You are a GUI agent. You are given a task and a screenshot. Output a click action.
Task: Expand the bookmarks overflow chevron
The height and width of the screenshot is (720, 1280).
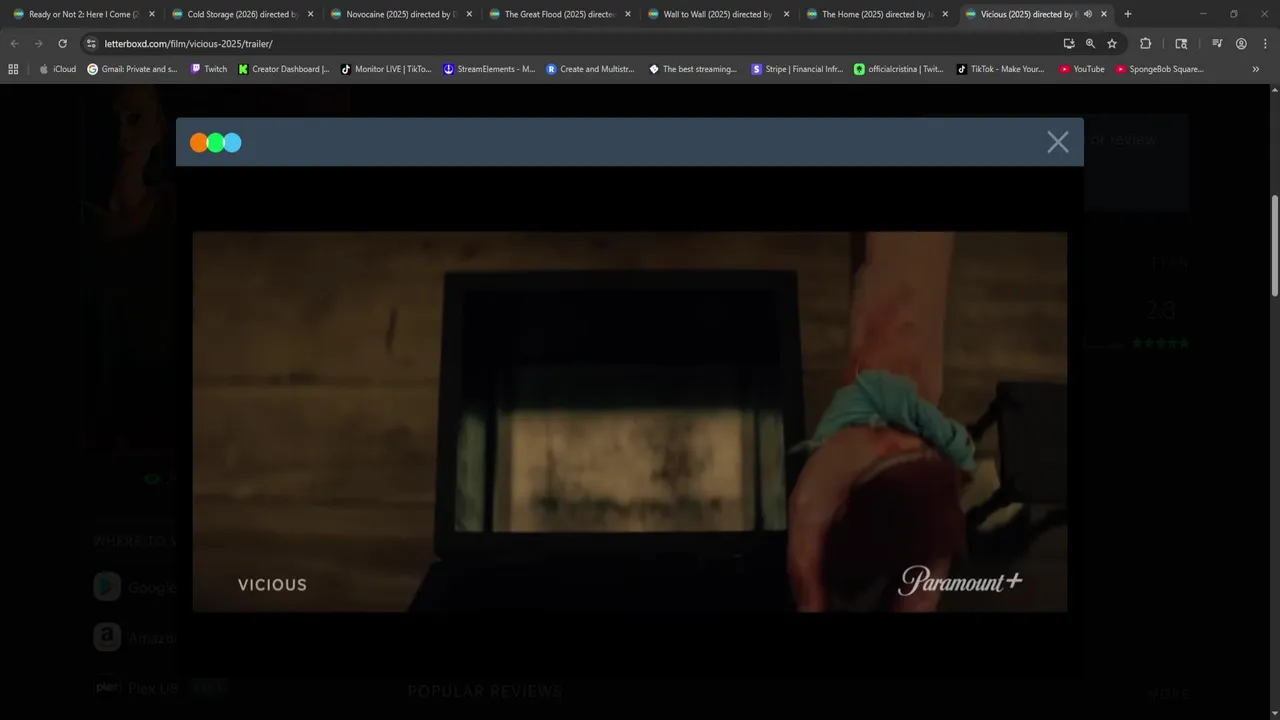point(1255,69)
